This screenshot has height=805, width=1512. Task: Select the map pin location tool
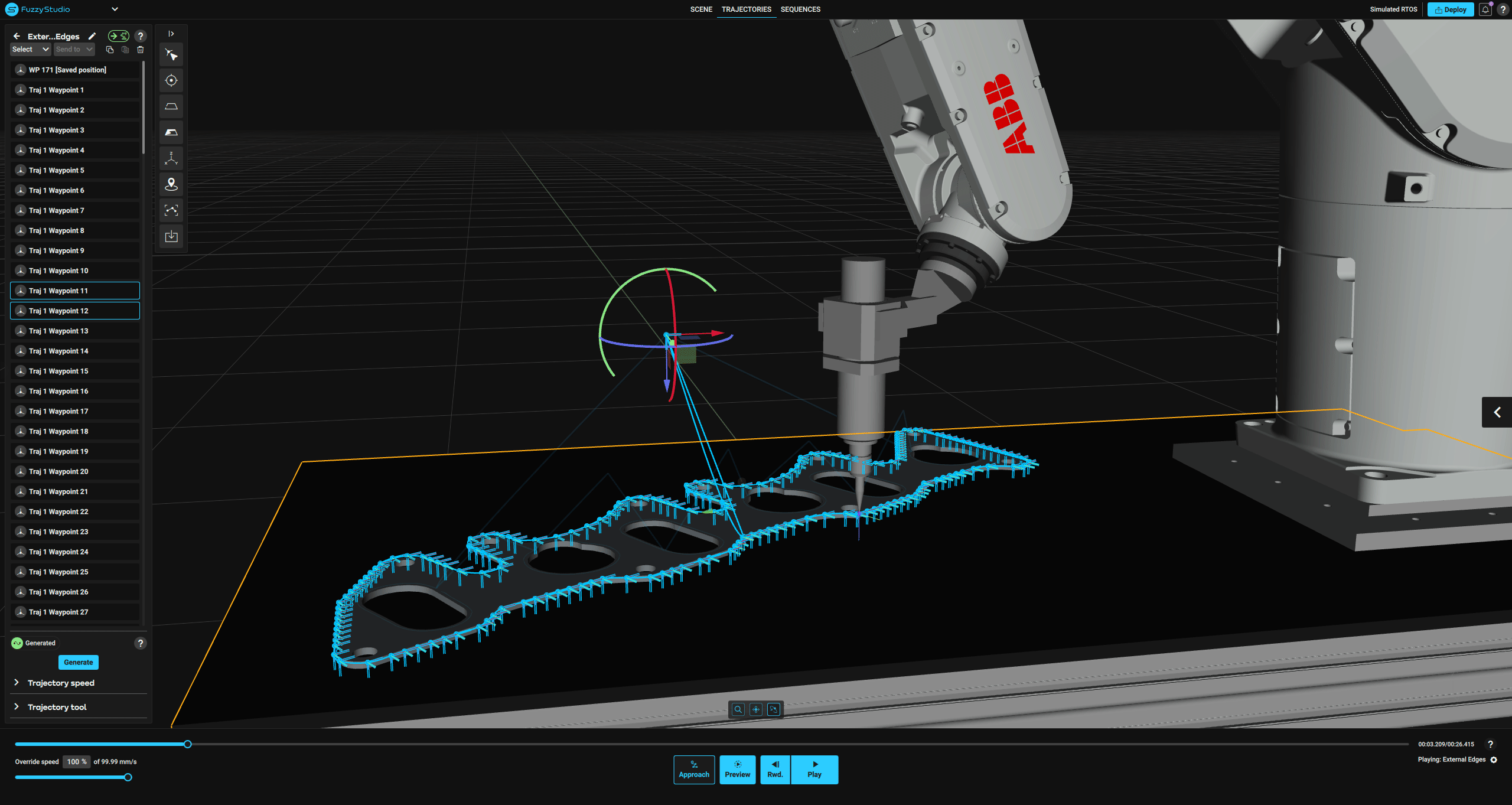[x=171, y=184]
